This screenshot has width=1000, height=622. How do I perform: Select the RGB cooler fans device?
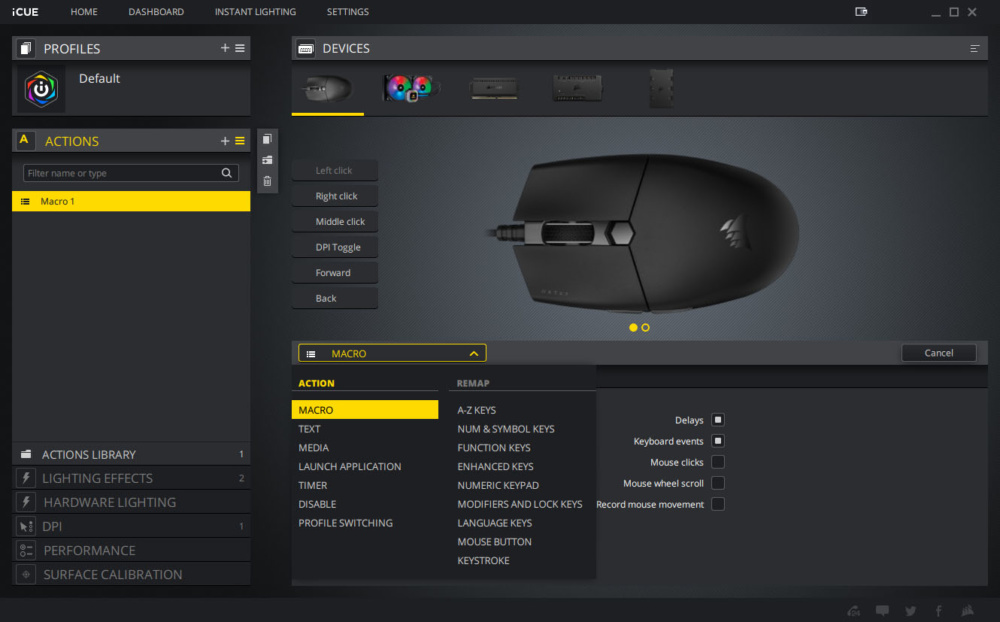pos(411,88)
